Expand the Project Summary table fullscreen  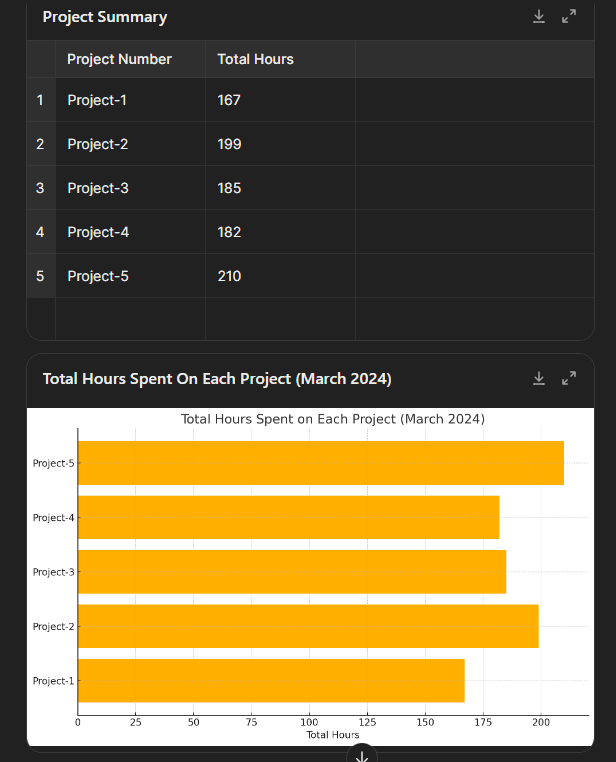click(569, 17)
